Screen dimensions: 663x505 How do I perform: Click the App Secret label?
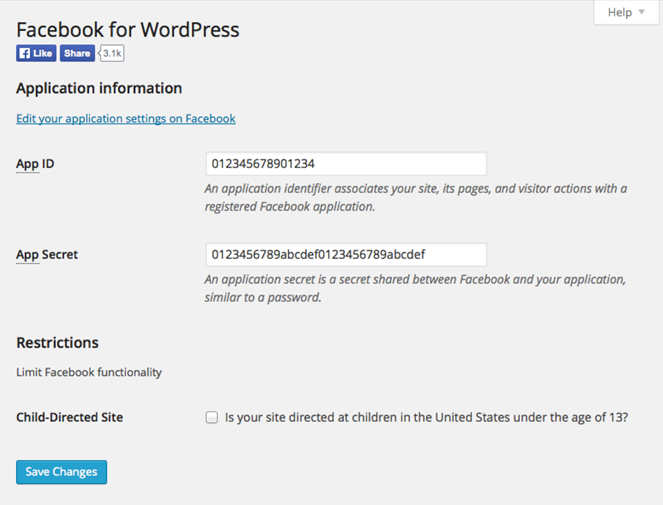tap(47, 255)
